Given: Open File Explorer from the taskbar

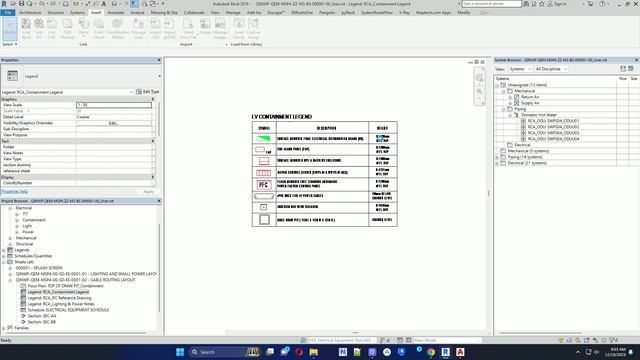Looking at the screenshot, I should [313, 352].
